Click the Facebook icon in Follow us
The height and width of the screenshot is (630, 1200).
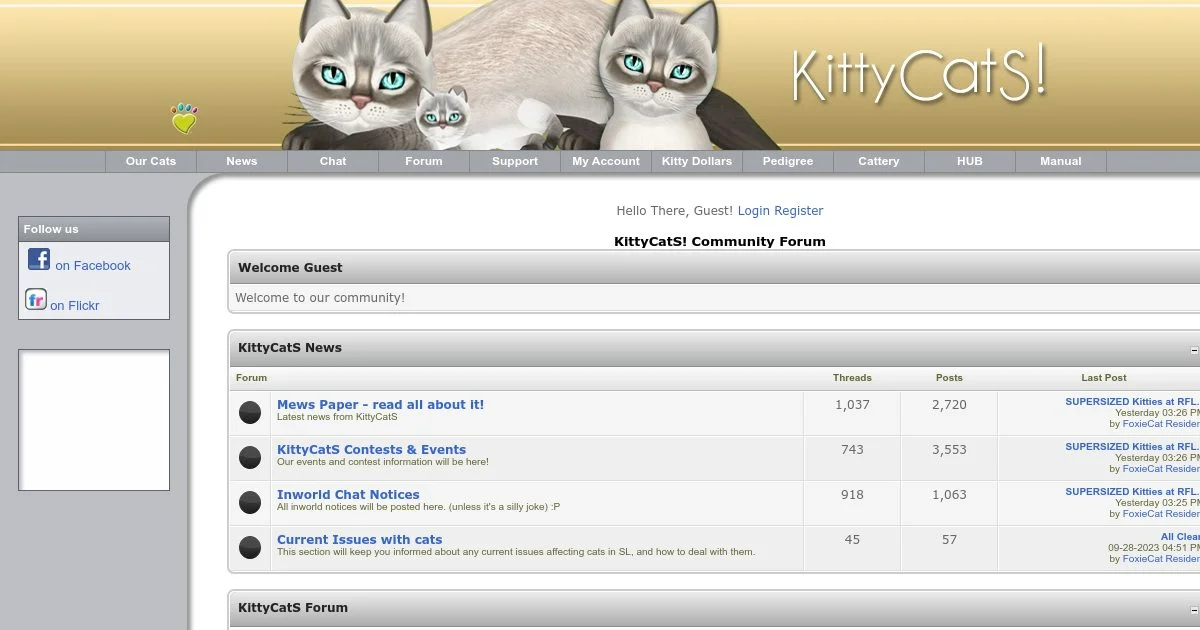point(39,260)
